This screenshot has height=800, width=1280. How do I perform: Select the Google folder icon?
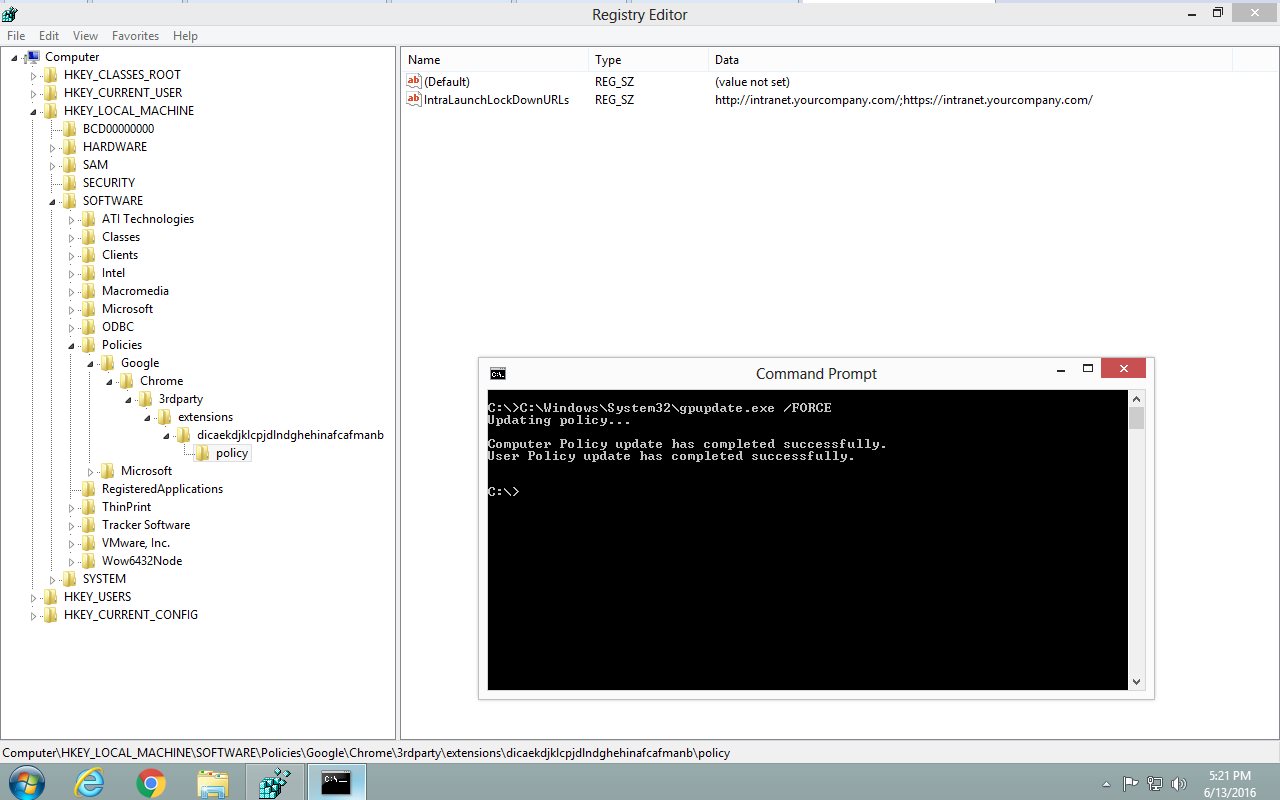tap(107, 363)
